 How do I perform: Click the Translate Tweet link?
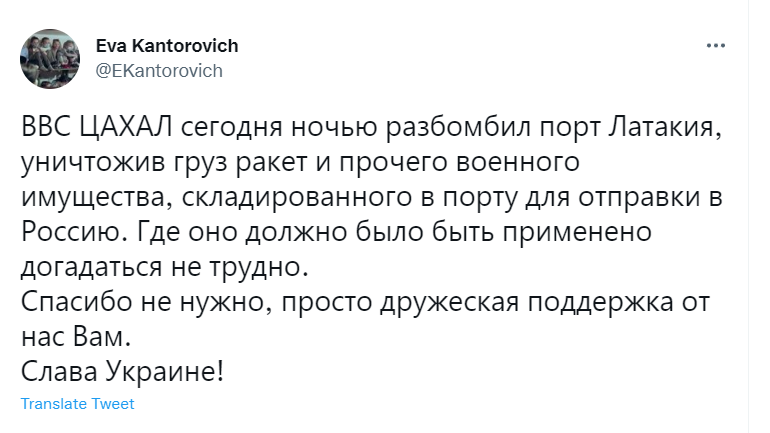pyautogui.click(x=77, y=404)
